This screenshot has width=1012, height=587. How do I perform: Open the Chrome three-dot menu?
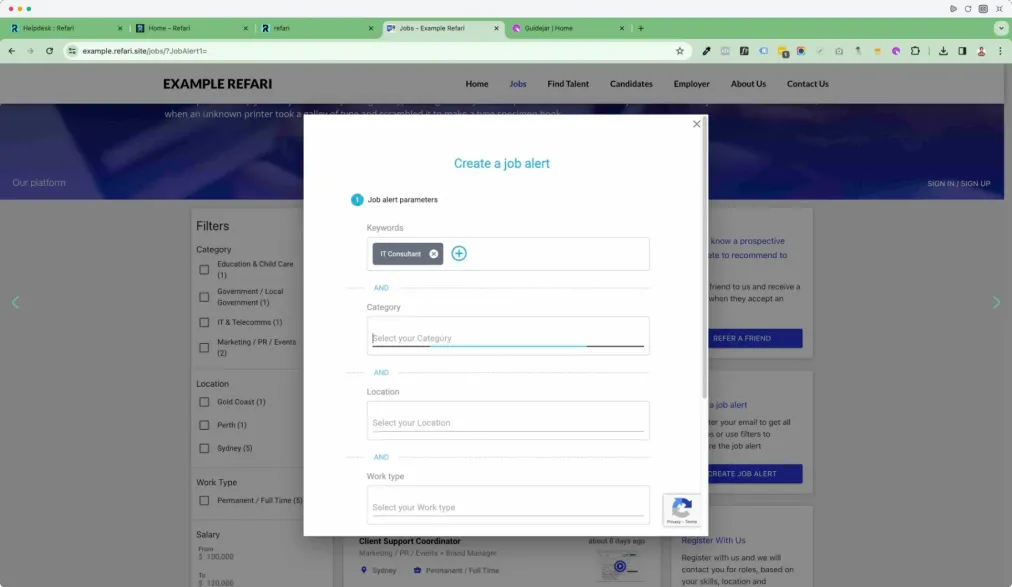coord(1000,51)
